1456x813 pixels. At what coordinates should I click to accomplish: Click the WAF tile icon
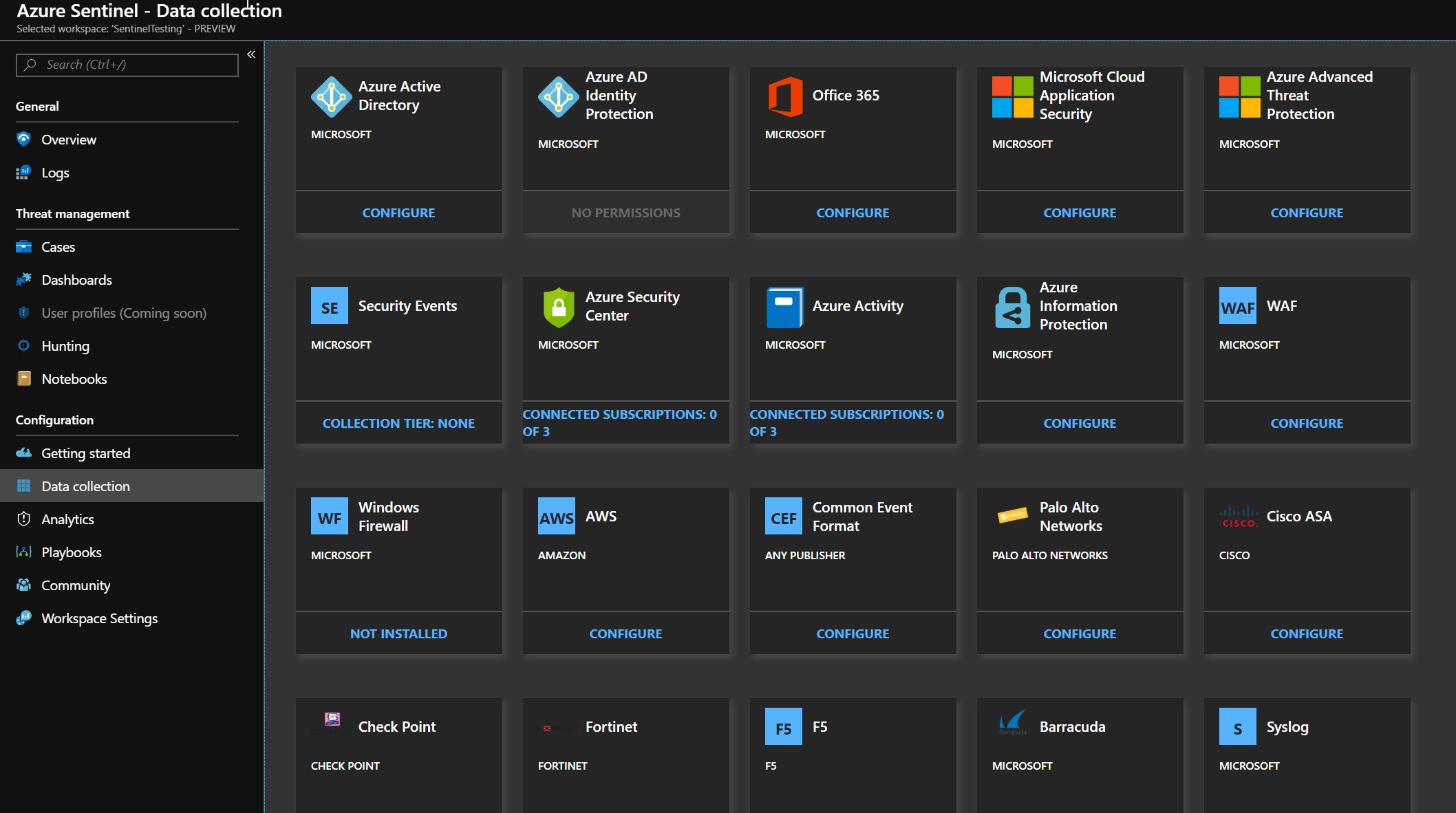(x=1238, y=305)
